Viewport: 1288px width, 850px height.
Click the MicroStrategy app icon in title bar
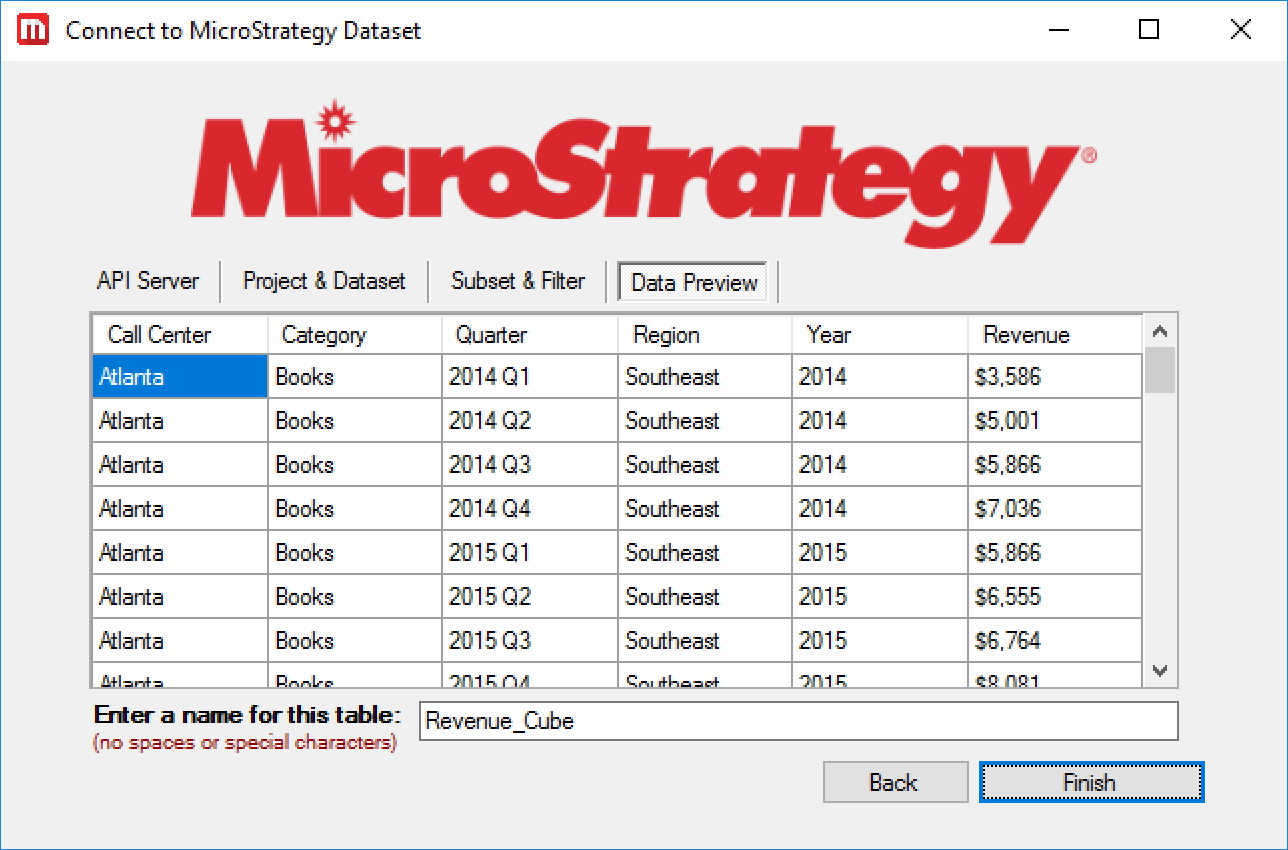click(x=34, y=30)
